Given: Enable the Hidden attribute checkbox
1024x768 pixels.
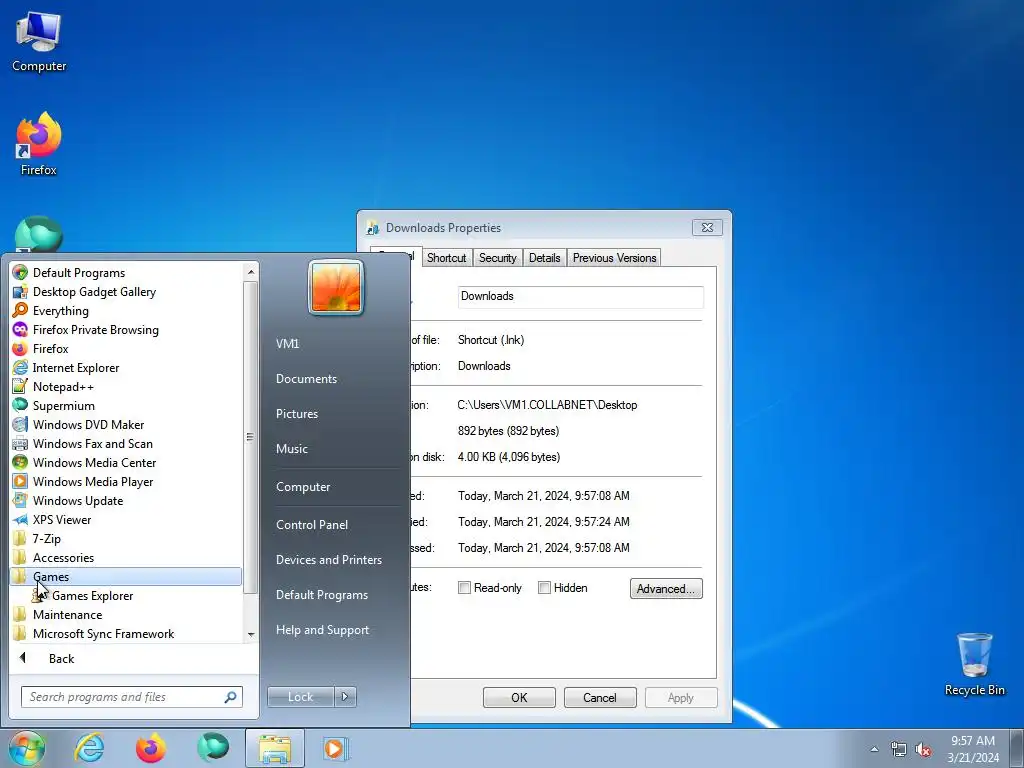Looking at the screenshot, I should (544, 588).
